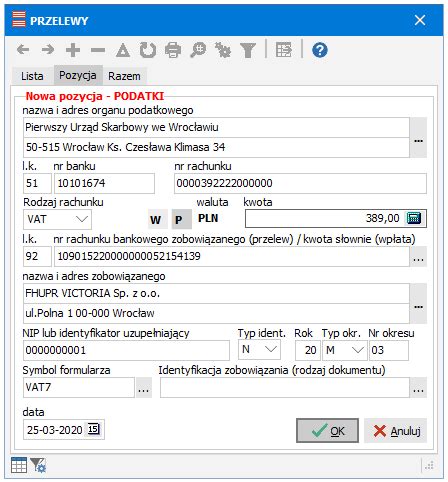Click the table export toolbar icon
The image size is (448, 482).
(x=284, y=50)
